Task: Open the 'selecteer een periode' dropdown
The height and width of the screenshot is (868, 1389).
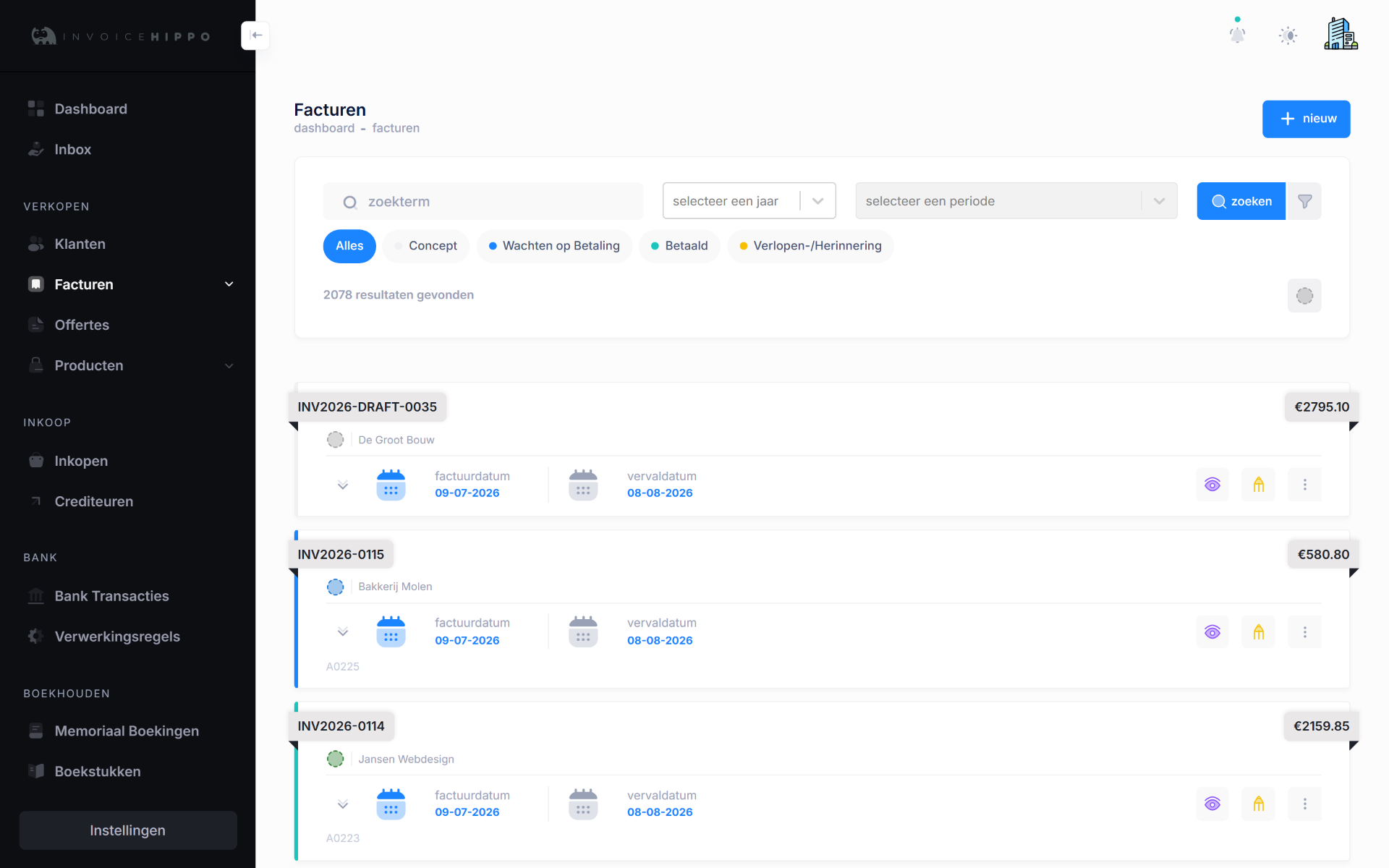Action: (x=1016, y=201)
